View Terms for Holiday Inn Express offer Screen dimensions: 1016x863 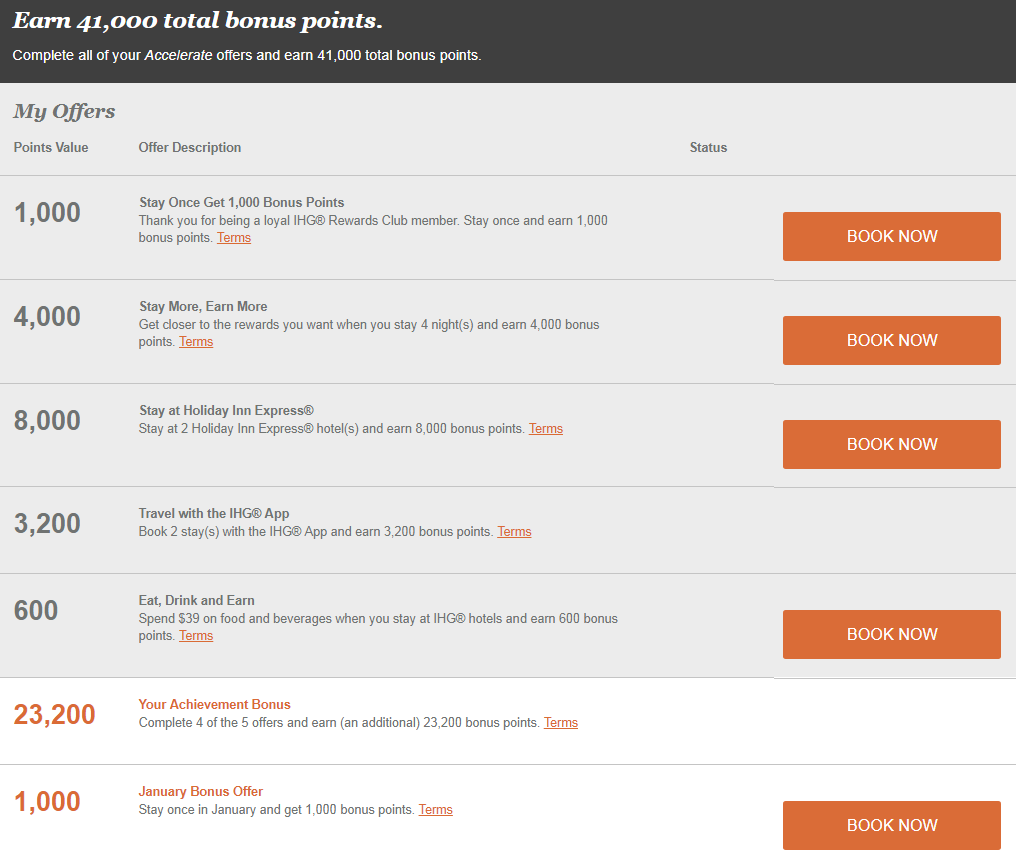coord(546,428)
